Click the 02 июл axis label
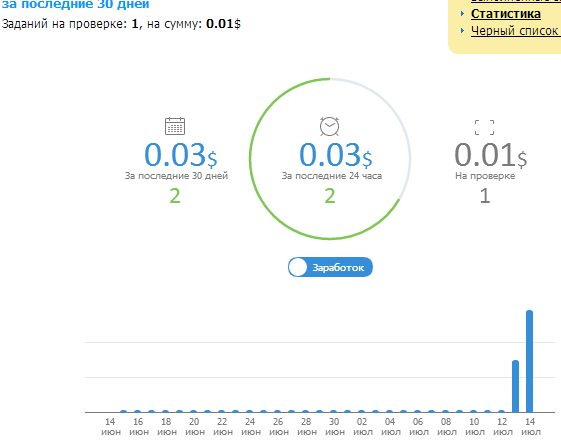This screenshot has width=561, height=442. (362, 427)
